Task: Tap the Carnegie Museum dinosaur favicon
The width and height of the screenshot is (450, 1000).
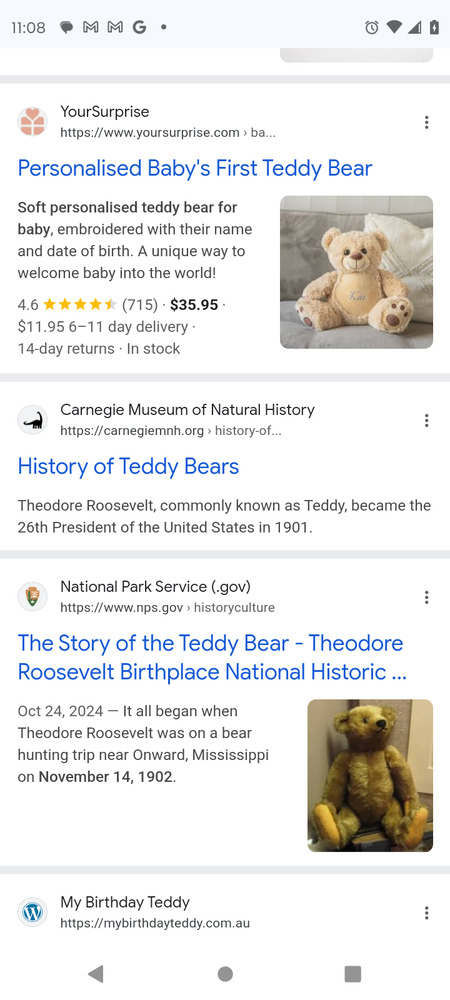Action: [33, 420]
